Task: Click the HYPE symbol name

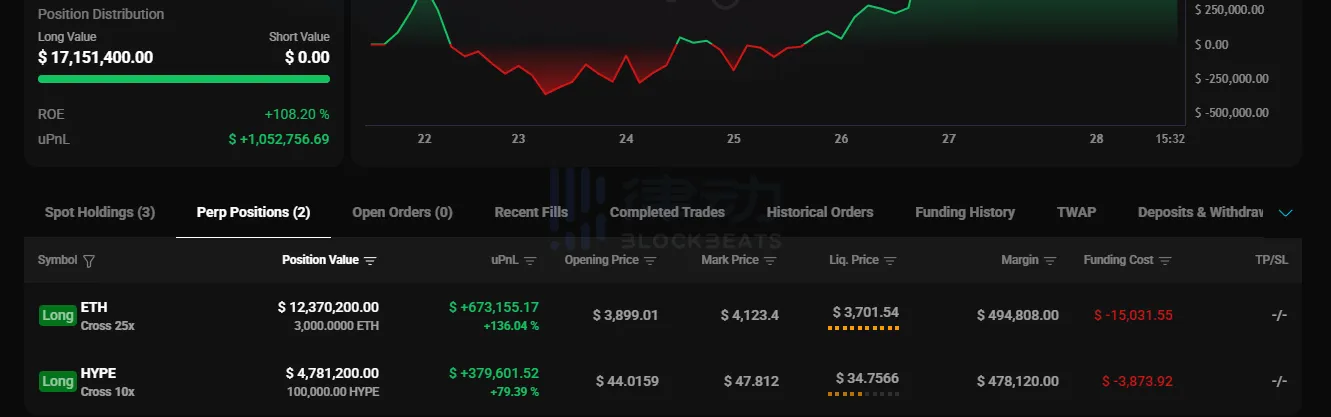Action: [x=98, y=373]
